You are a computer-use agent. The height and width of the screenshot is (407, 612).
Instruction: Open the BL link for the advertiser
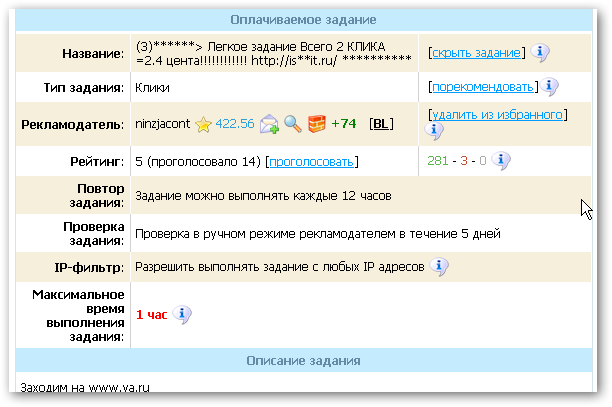point(380,124)
